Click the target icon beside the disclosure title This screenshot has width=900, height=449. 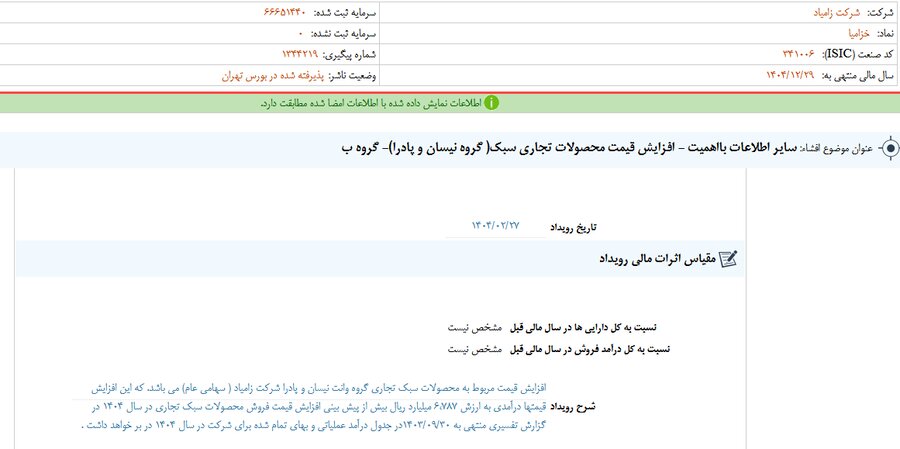[x=889, y=148]
